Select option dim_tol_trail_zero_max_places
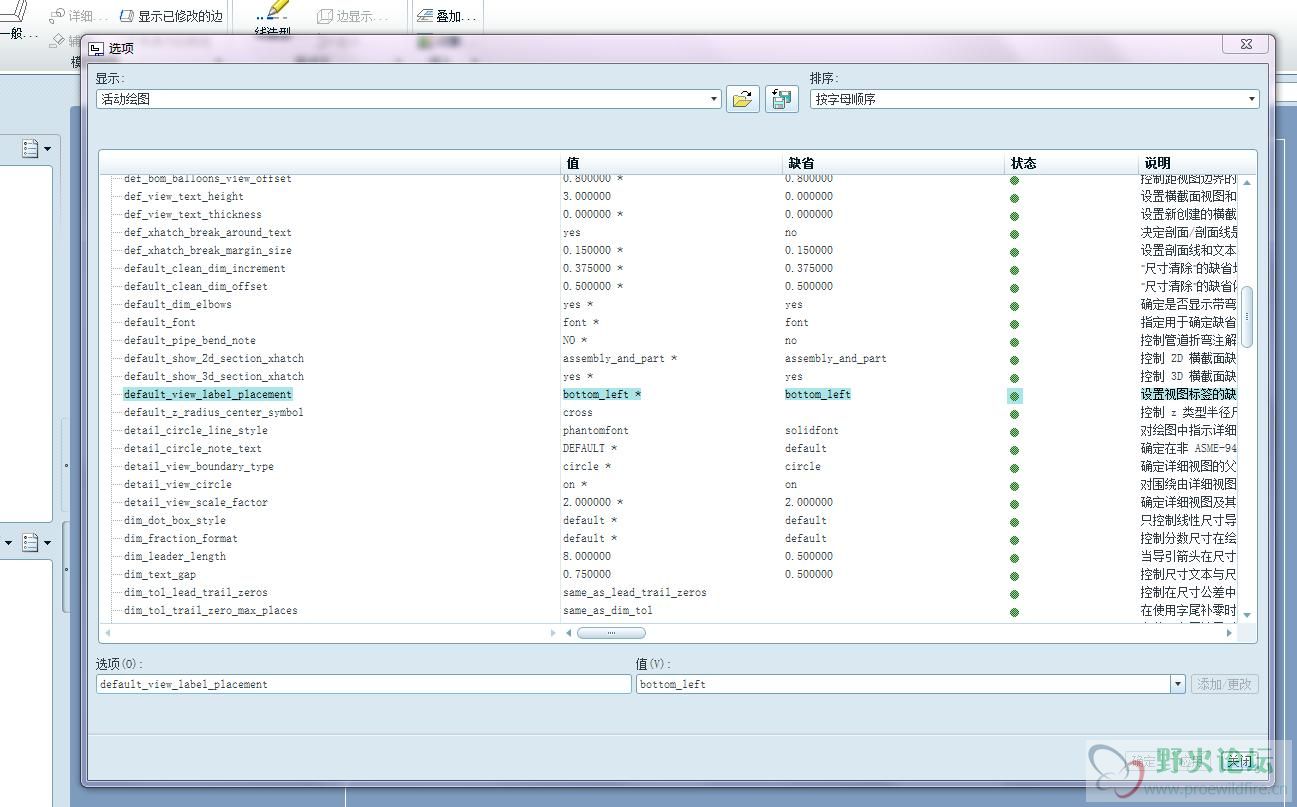Viewport: 1297px width, 807px height. pos(211,611)
